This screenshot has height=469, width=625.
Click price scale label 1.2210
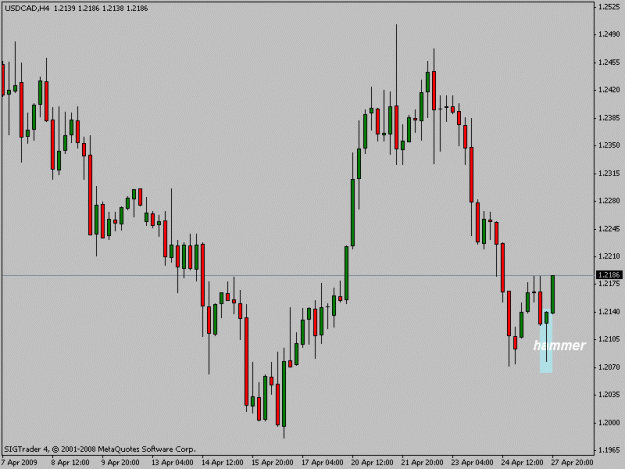(x=609, y=256)
